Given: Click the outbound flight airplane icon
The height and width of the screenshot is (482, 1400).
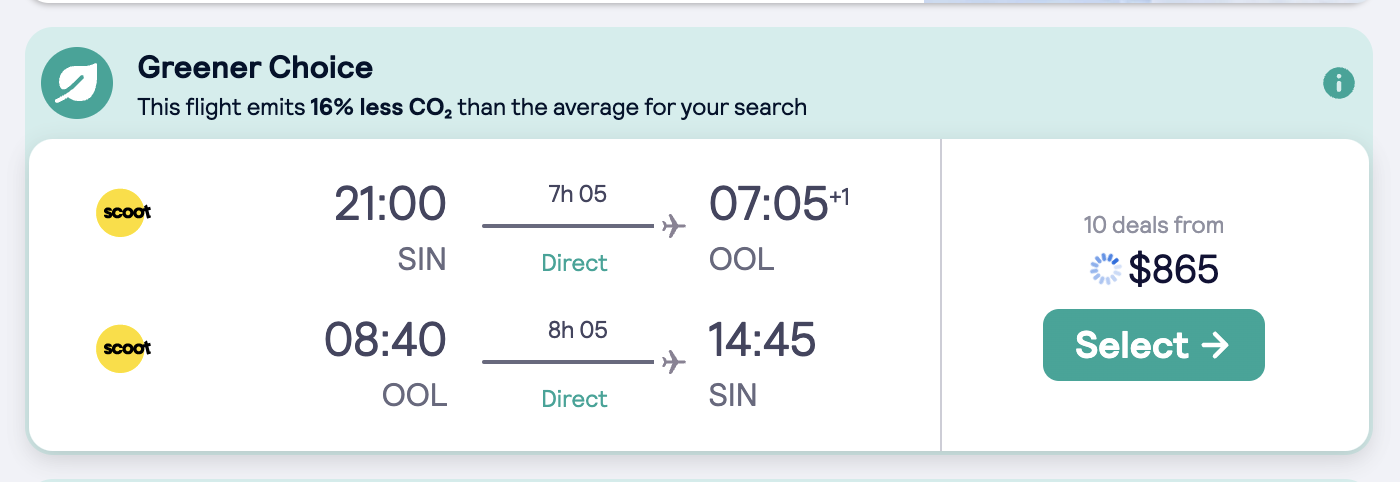Looking at the screenshot, I should [674, 226].
